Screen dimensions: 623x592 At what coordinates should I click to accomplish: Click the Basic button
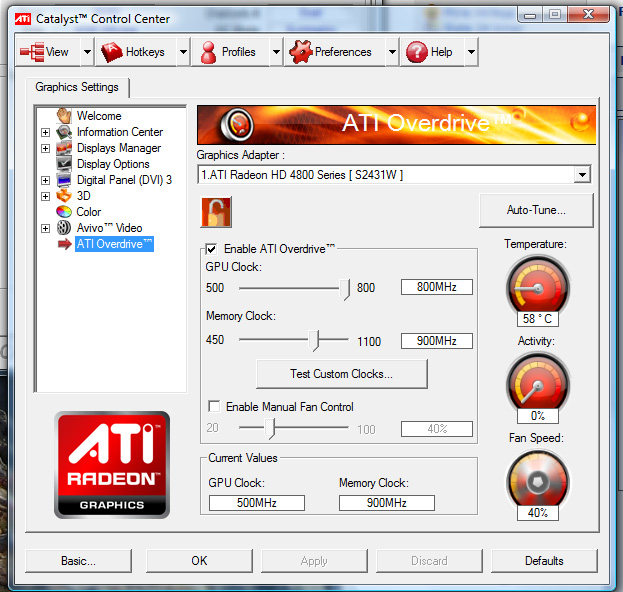point(78,561)
